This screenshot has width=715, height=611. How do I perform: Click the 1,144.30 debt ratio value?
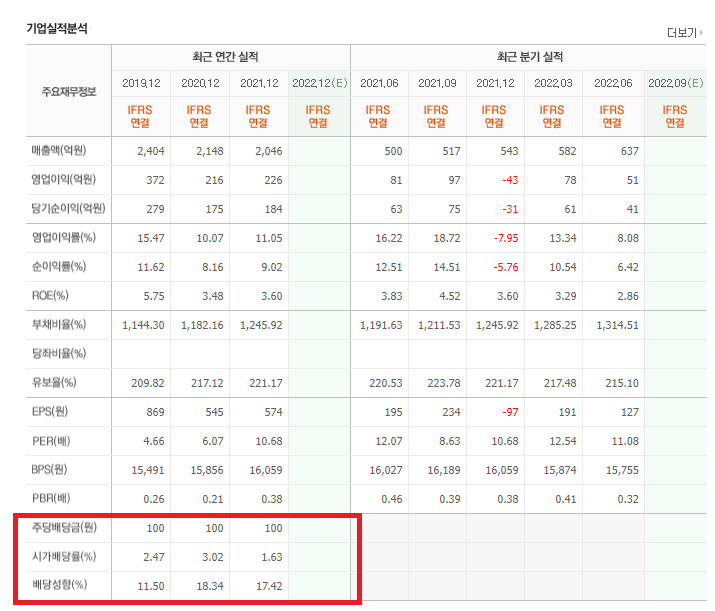coord(143,325)
